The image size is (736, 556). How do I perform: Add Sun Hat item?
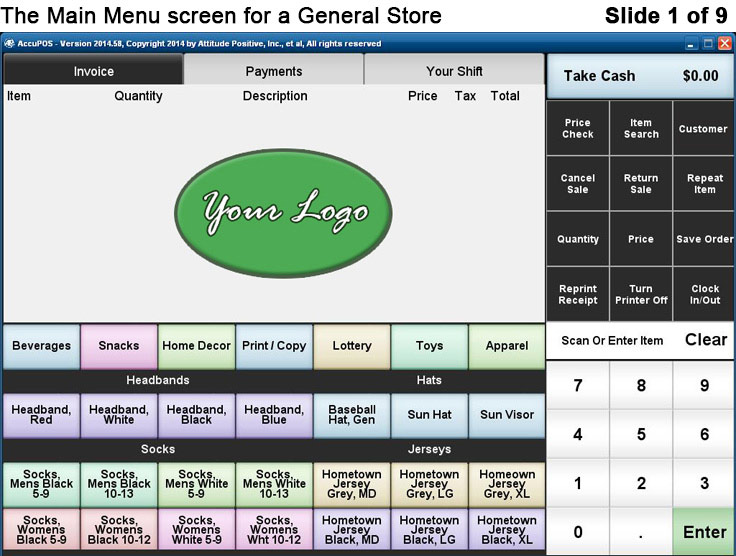pos(429,415)
